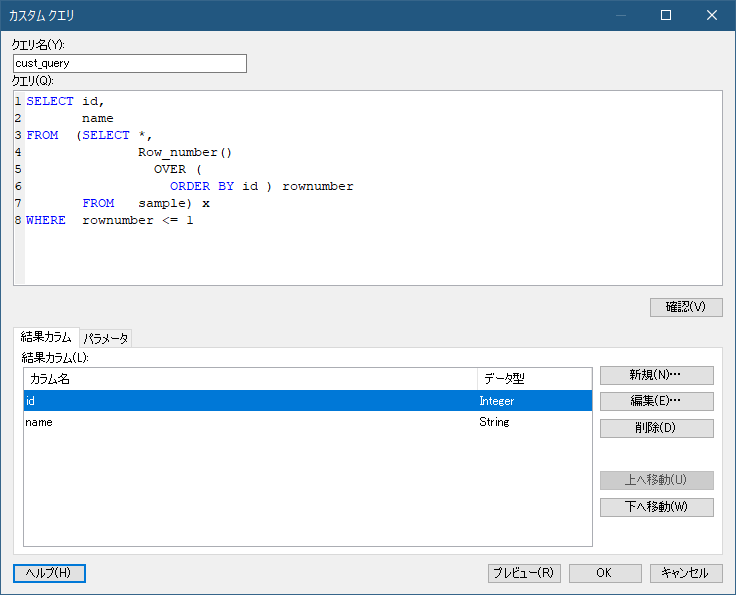
Task: Click the String data type cell
Action: tap(494, 422)
